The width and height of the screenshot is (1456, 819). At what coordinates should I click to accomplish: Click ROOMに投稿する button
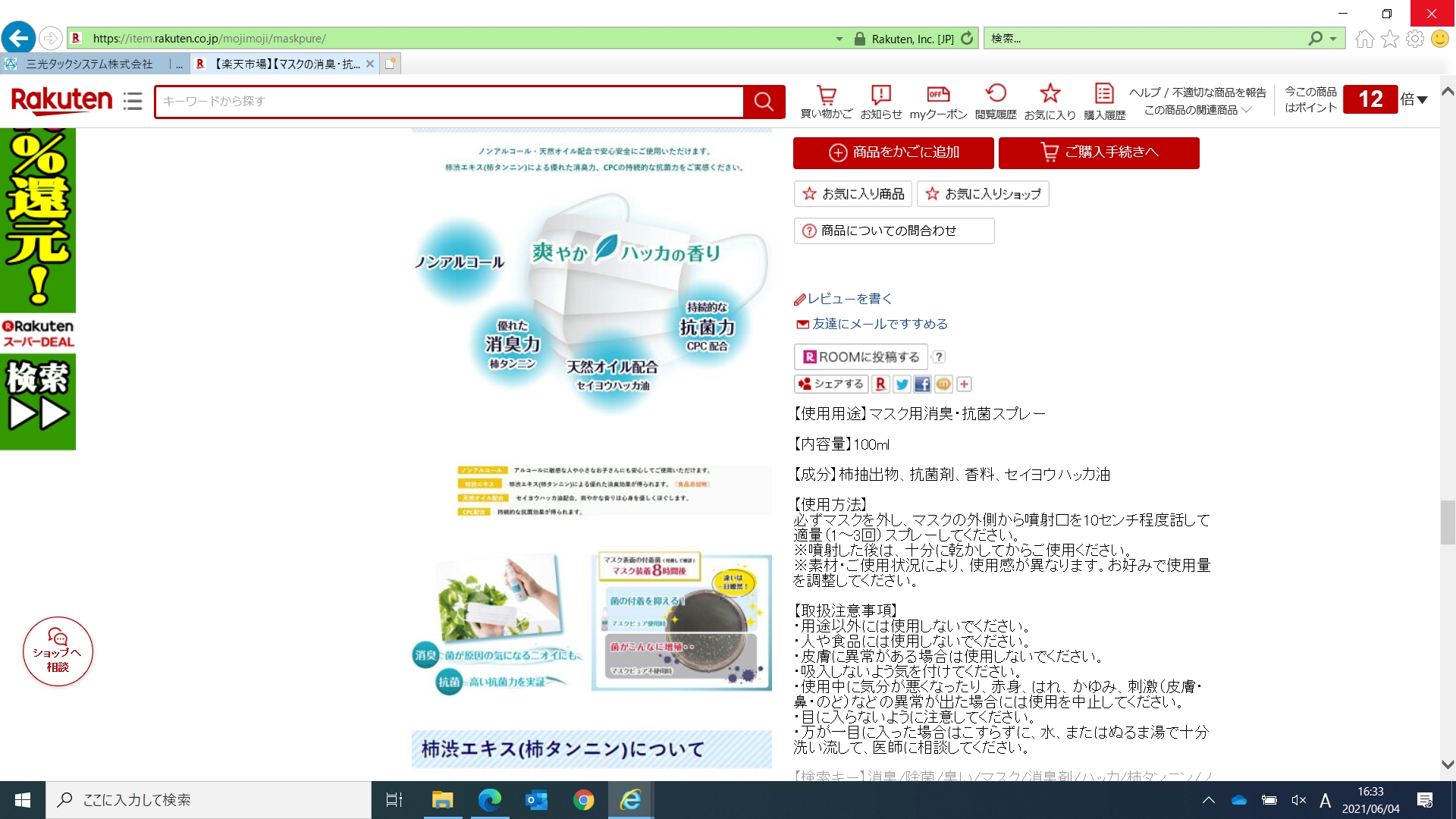(x=861, y=357)
